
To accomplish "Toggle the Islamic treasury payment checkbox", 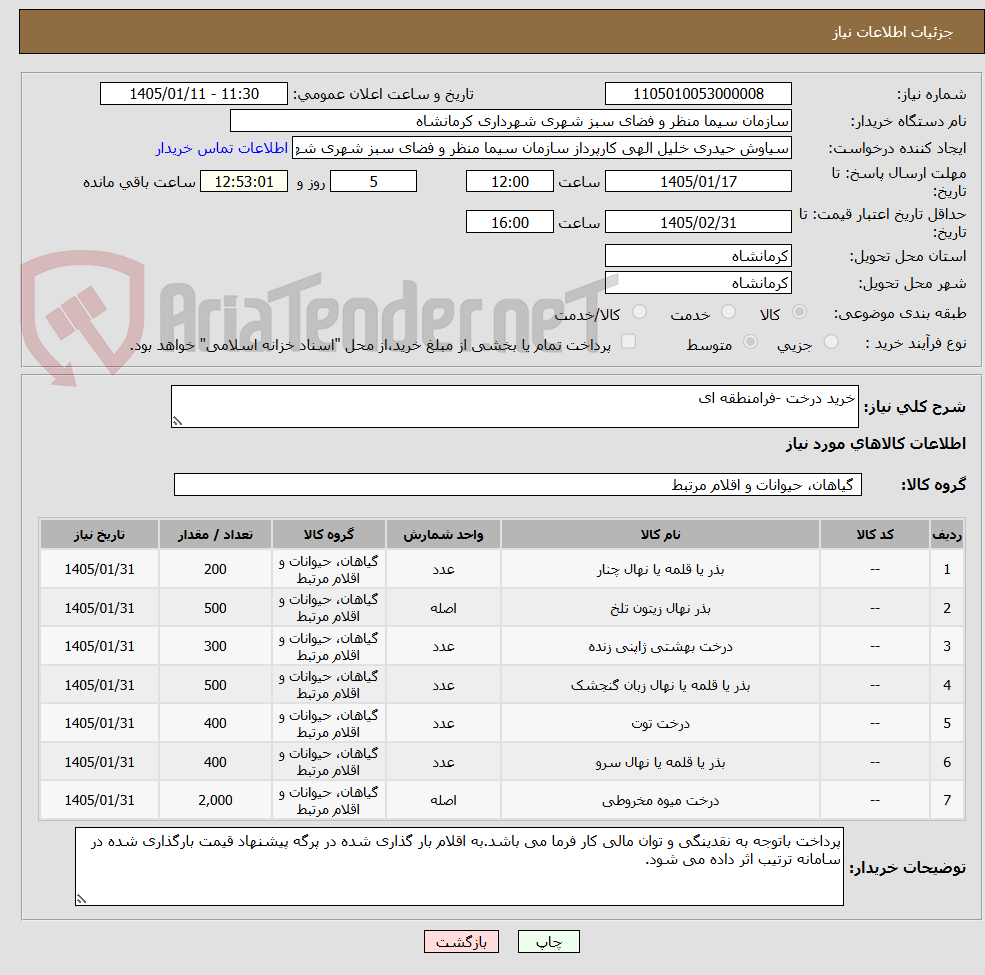I will [628, 342].
